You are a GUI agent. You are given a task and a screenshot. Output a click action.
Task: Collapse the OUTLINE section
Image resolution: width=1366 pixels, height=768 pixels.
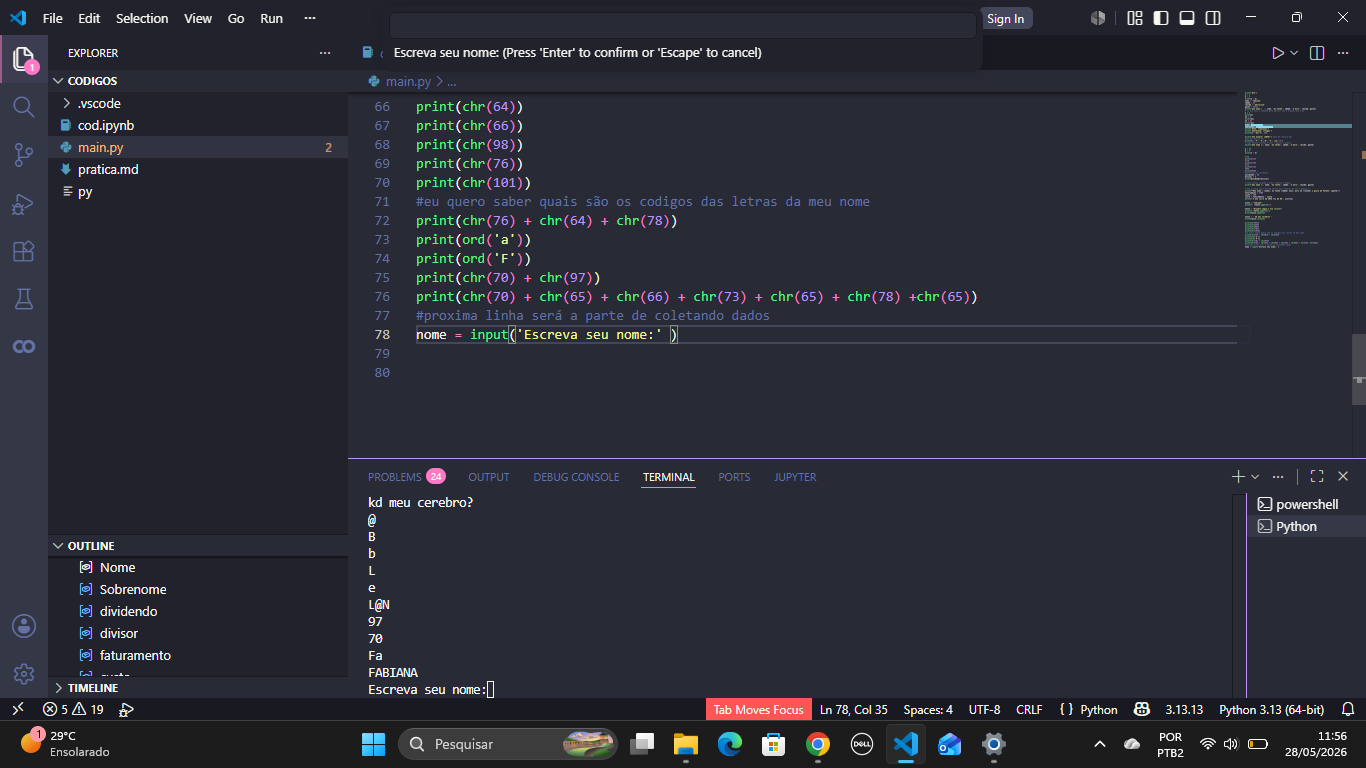[x=198, y=546]
